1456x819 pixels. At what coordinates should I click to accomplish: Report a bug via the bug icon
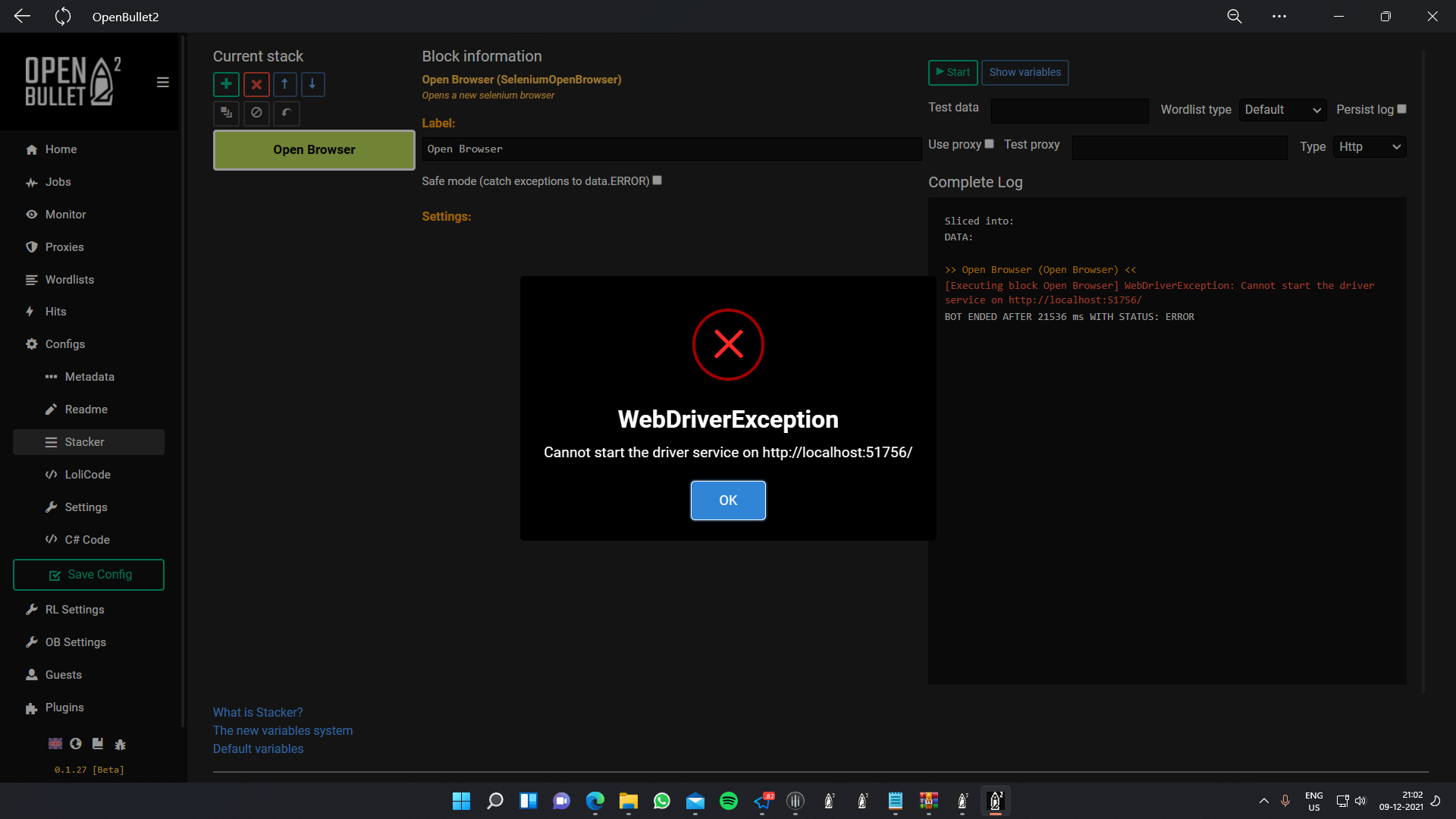tap(120, 744)
